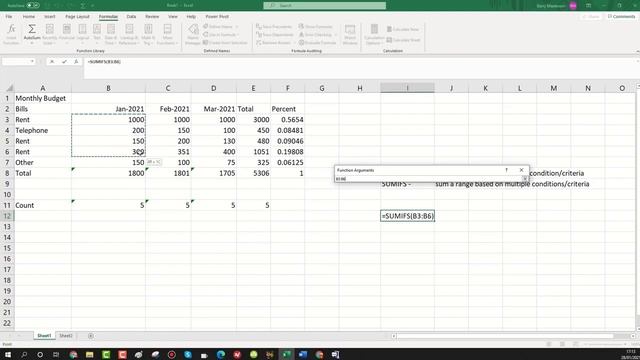Switch to the Home tab
Viewport: 640px width, 360px height.
[29, 16]
